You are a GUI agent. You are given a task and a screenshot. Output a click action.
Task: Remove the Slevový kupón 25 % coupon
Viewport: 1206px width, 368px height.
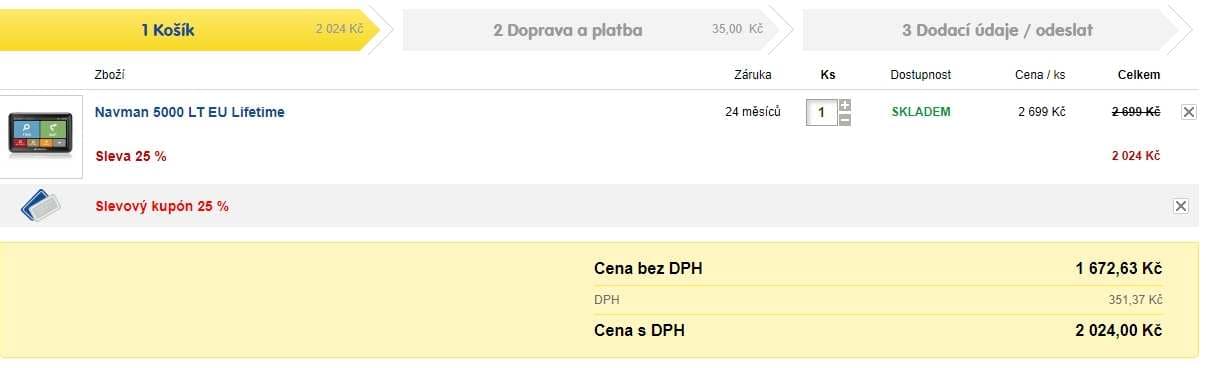click(x=1180, y=206)
